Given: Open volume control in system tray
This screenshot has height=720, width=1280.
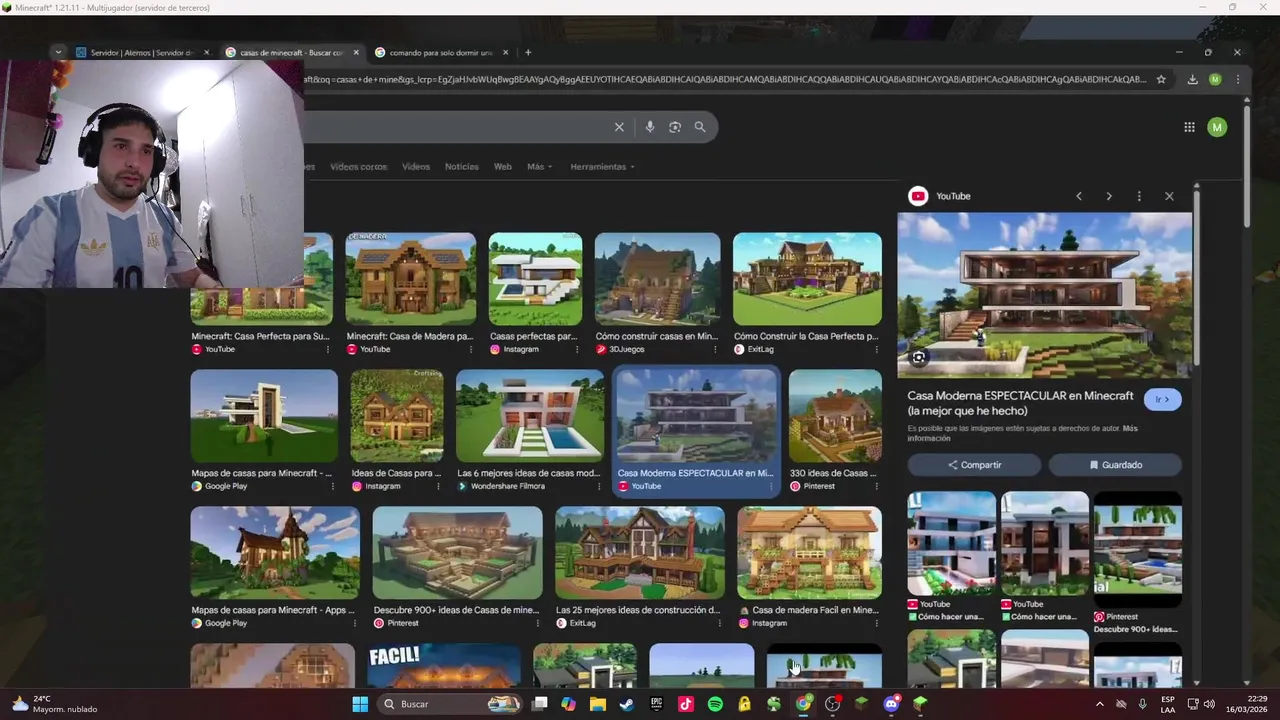Looking at the screenshot, I should click(x=1209, y=704).
